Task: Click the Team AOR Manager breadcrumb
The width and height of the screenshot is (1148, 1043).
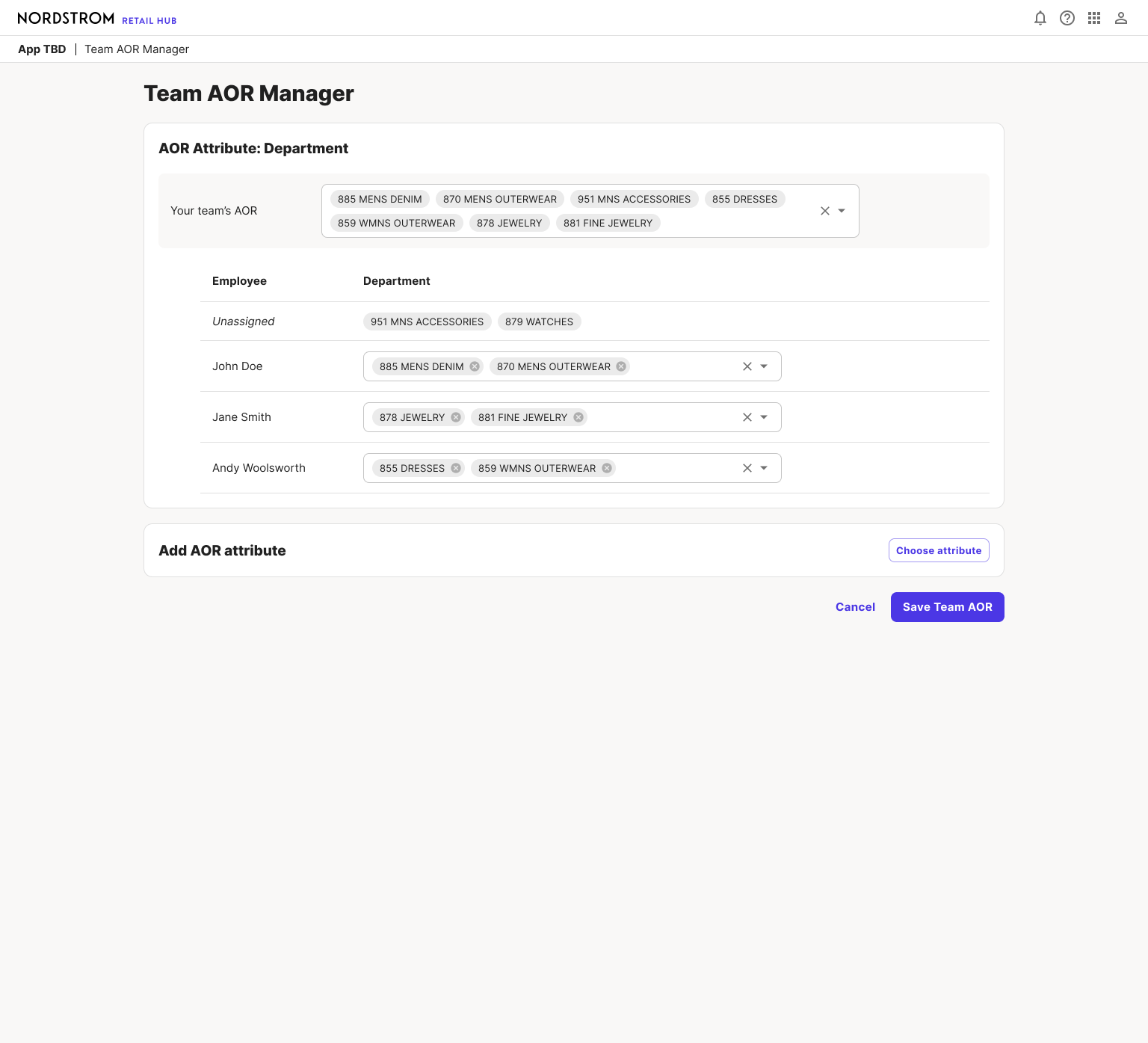Action: 137,49
